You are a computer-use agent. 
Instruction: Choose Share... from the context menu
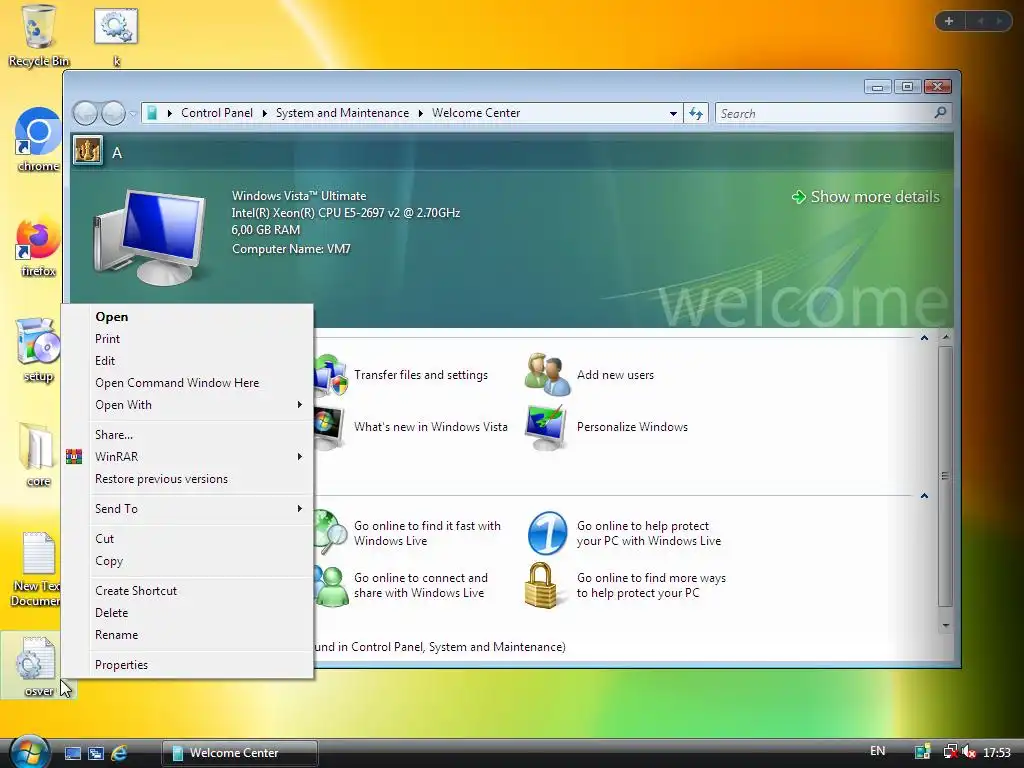199,435
